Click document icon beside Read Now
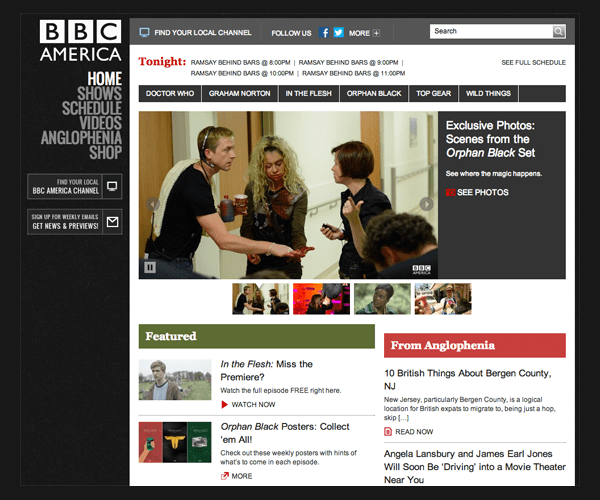This screenshot has height=500, width=600. pyautogui.click(x=388, y=432)
